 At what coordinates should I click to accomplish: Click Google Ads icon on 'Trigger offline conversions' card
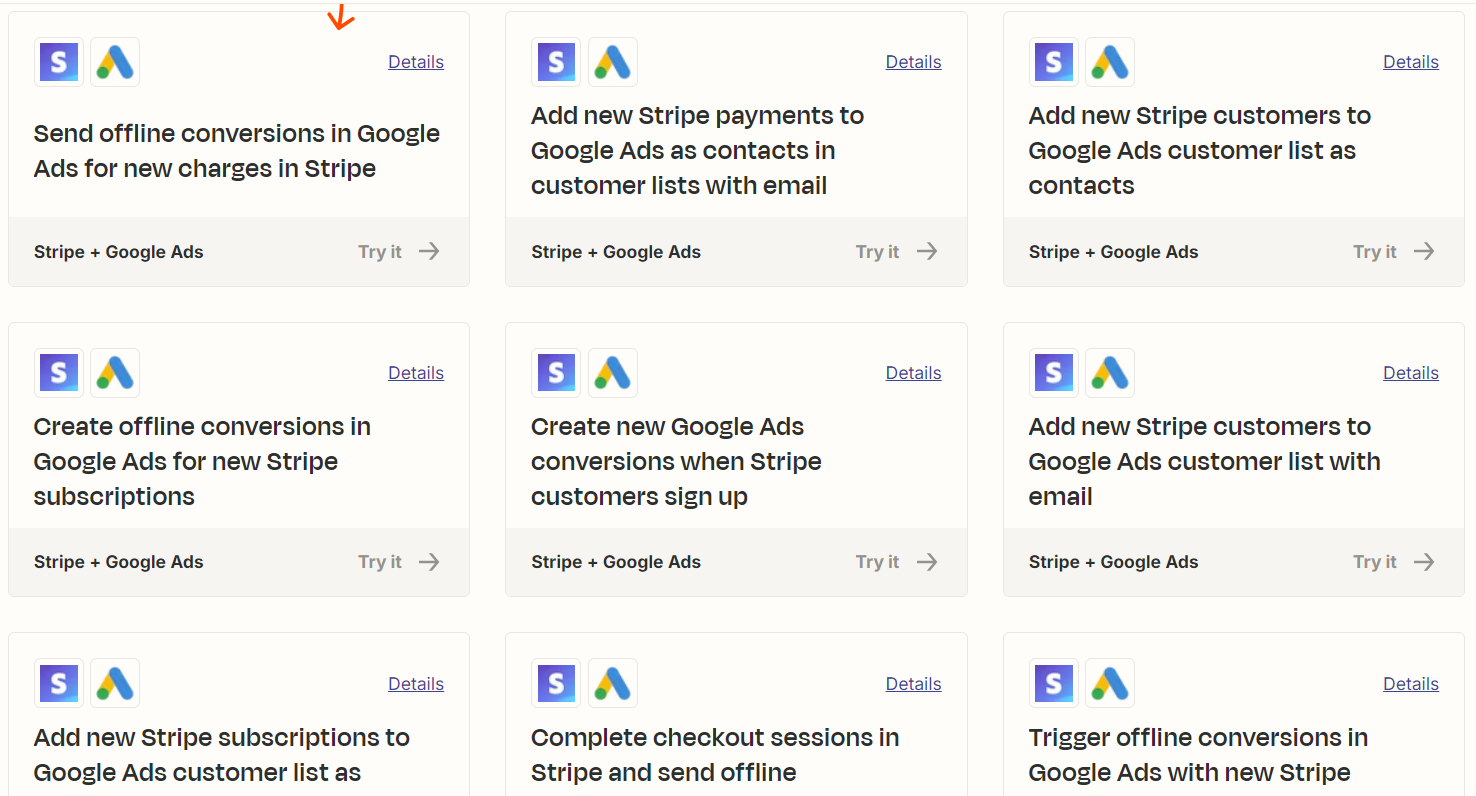pos(1110,683)
